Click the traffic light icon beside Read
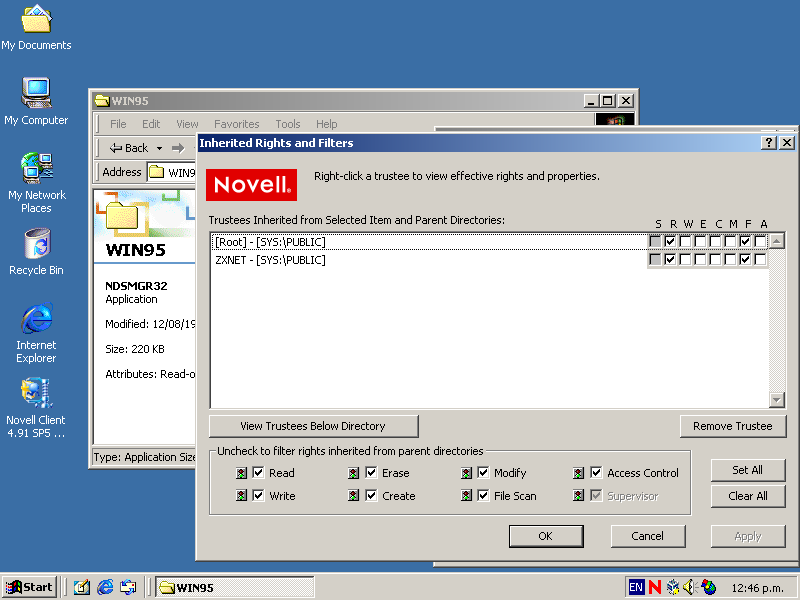The image size is (800, 600). [x=241, y=473]
